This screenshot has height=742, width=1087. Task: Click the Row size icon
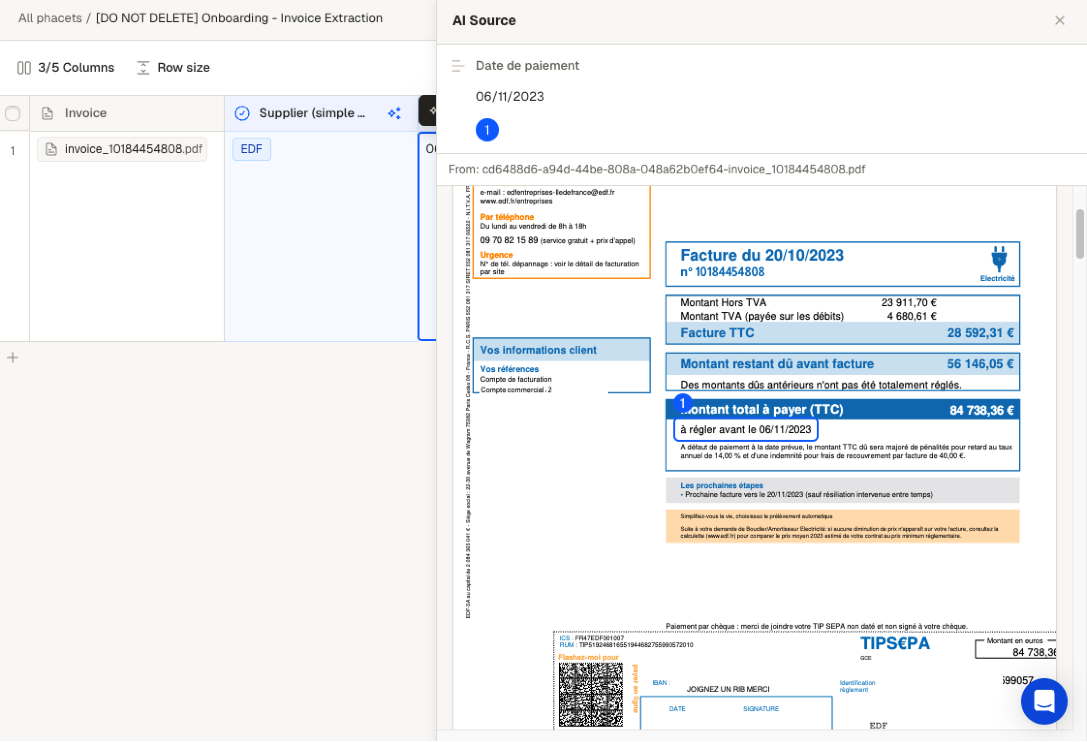click(143, 68)
